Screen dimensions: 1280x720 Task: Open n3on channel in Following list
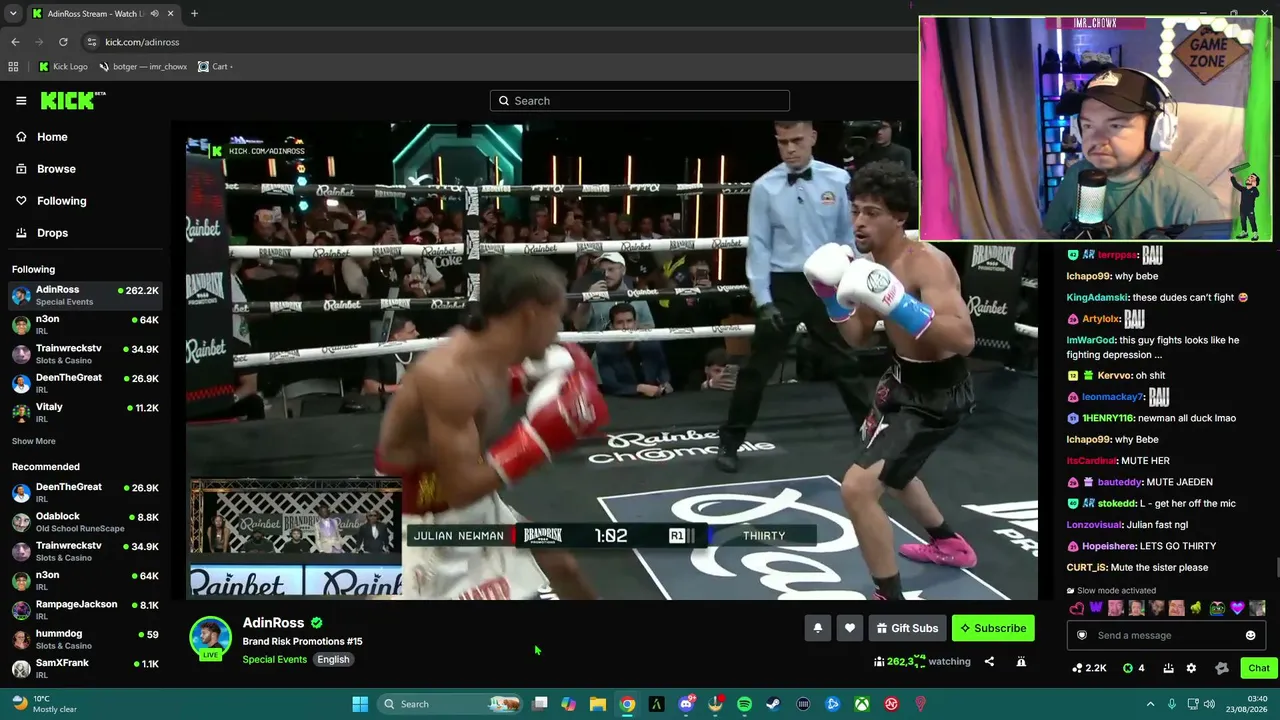click(x=86, y=325)
